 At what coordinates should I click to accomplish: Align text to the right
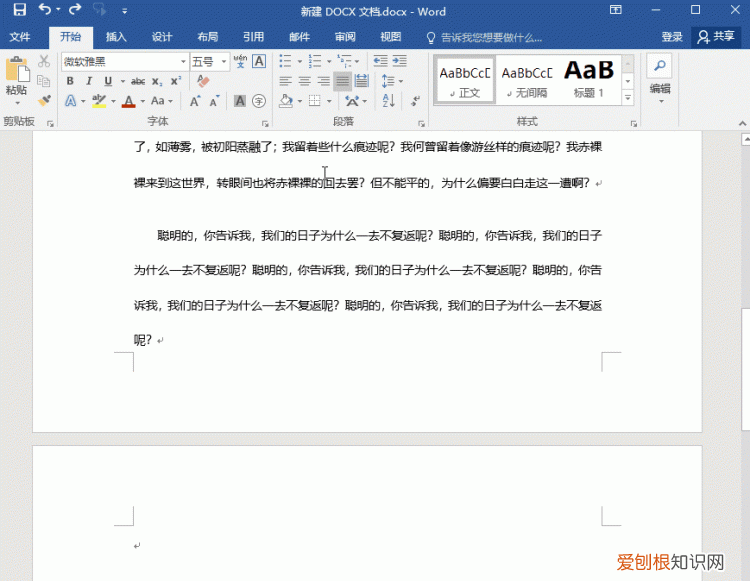[x=324, y=81]
